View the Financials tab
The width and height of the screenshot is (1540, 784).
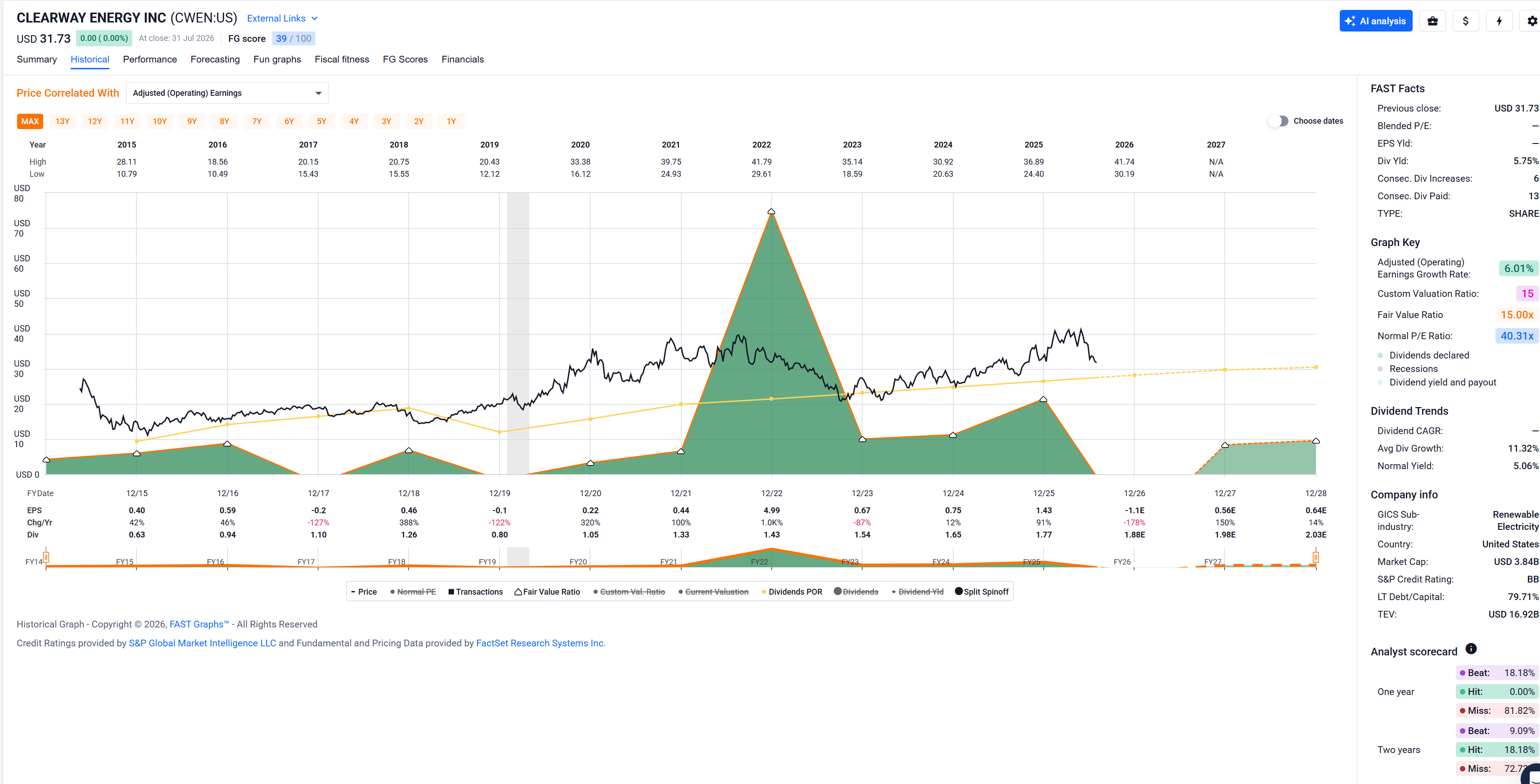[463, 59]
